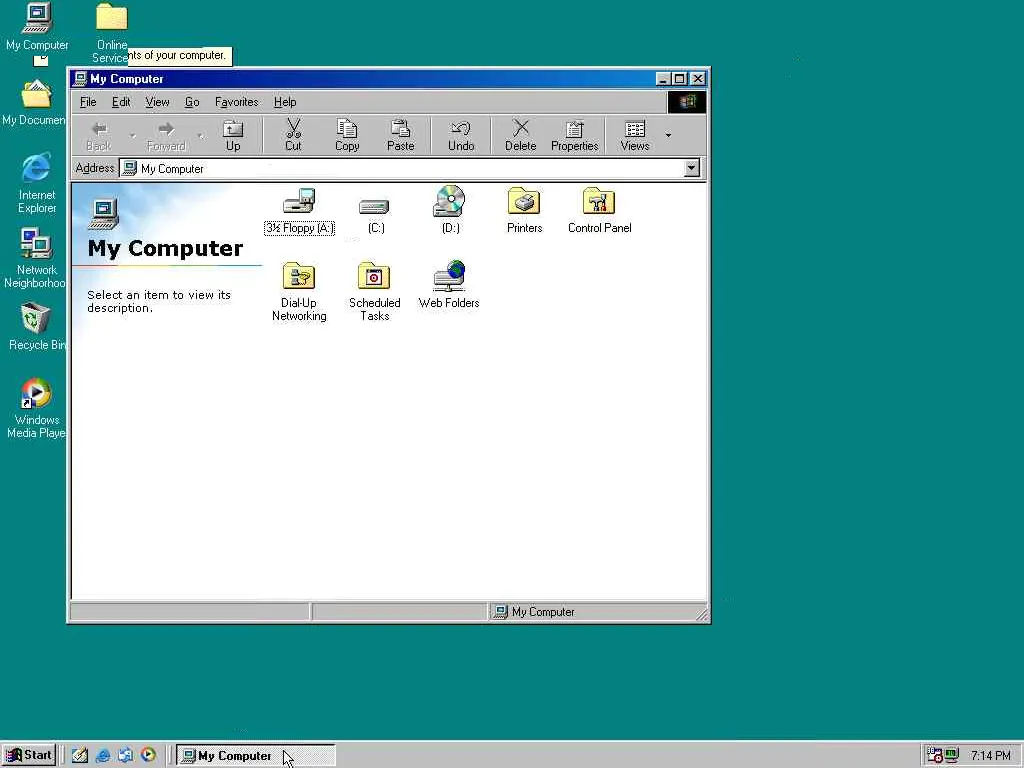Expand the Views dropdown arrow
This screenshot has width=1024, height=768.
[x=668, y=135]
